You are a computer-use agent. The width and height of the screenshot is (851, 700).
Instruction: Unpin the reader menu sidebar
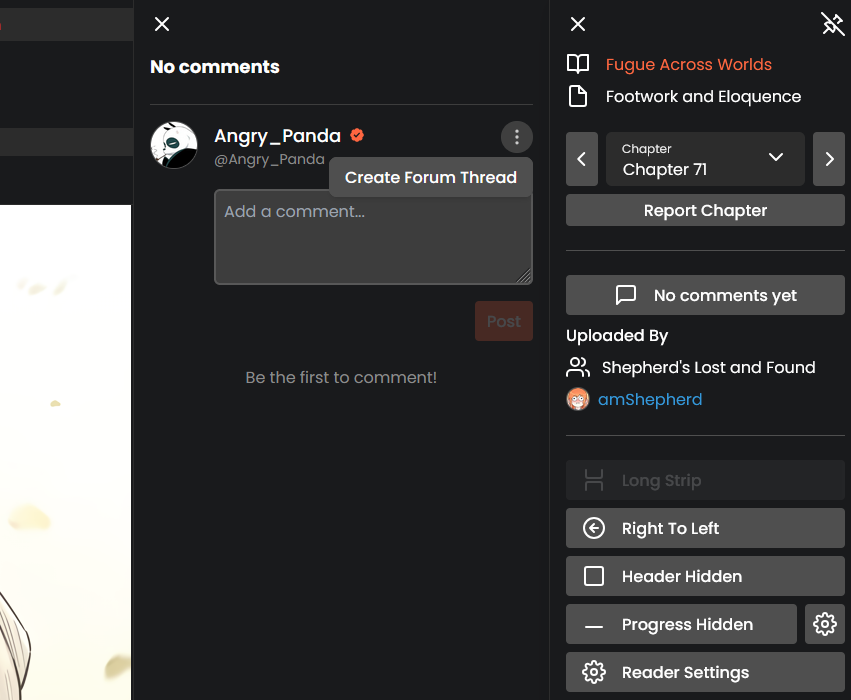tap(832, 24)
